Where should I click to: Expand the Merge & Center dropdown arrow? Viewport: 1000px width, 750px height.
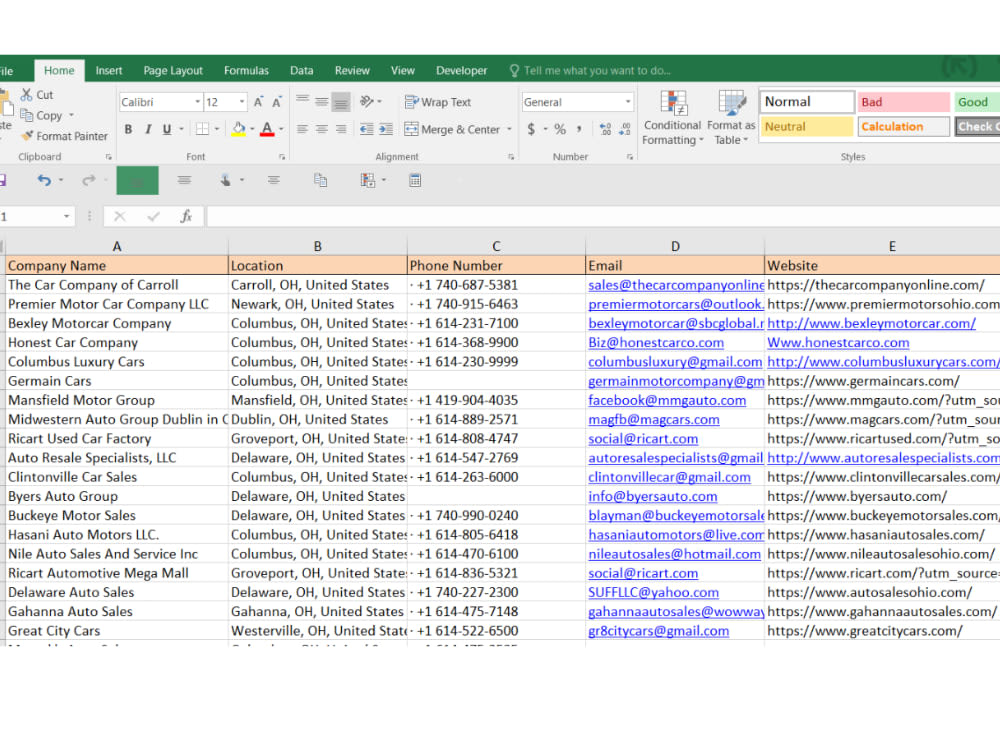(509, 129)
